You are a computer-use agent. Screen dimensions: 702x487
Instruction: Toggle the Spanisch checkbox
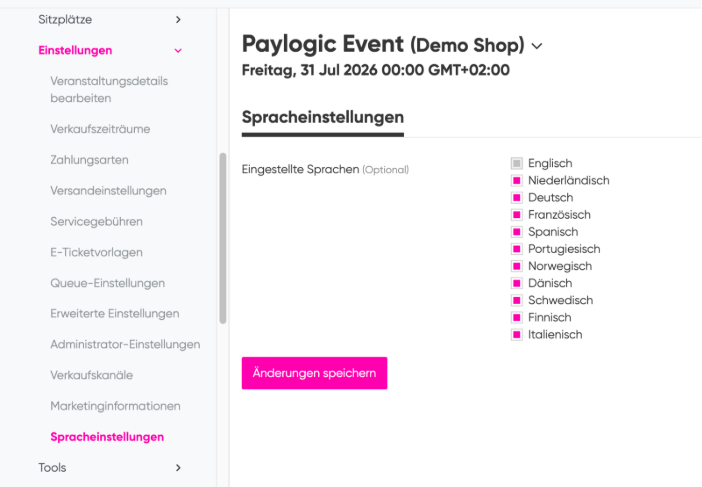(x=517, y=232)
